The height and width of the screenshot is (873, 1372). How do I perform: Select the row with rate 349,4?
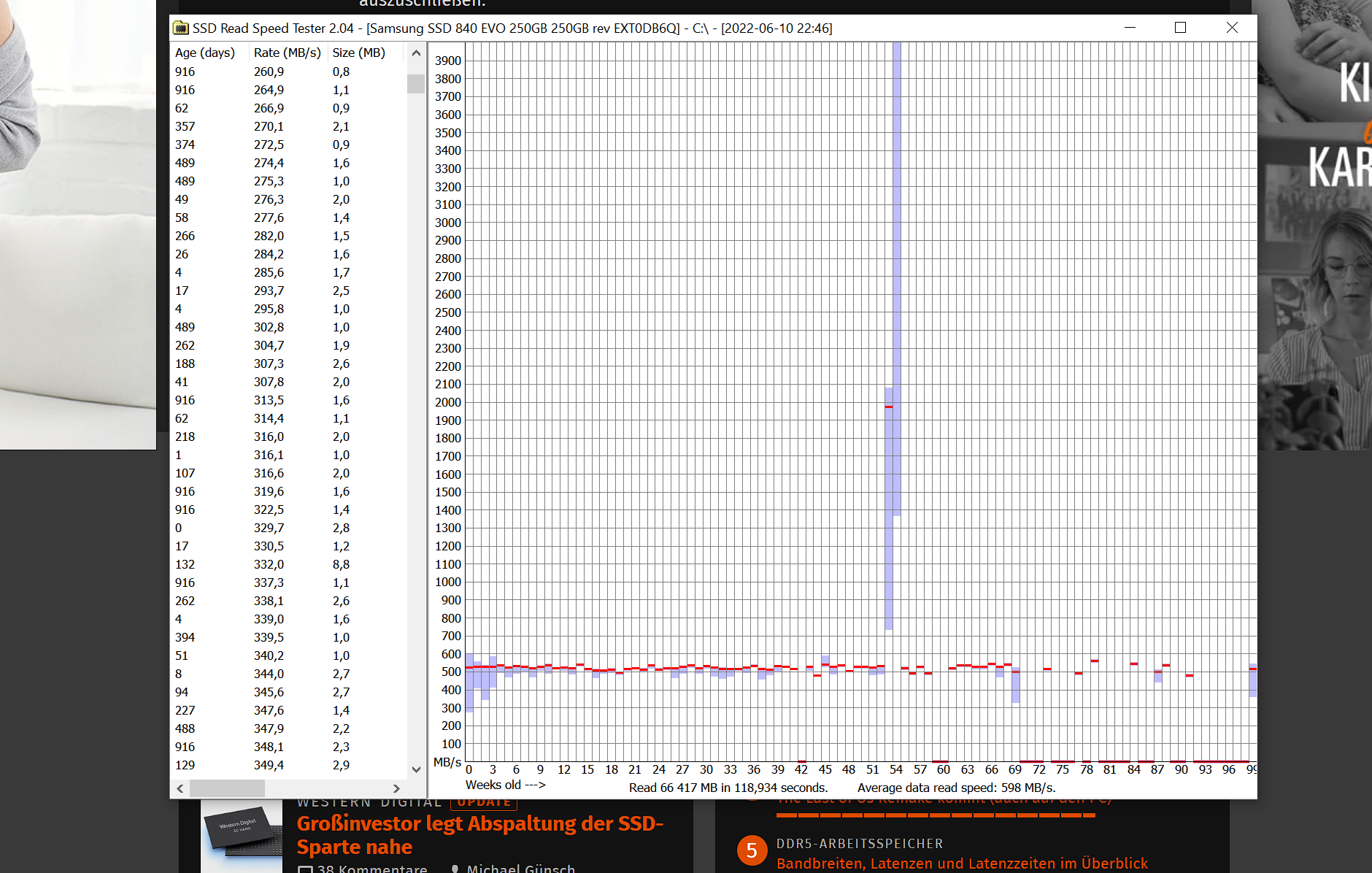pyautogui.click(x=289, y=765)
